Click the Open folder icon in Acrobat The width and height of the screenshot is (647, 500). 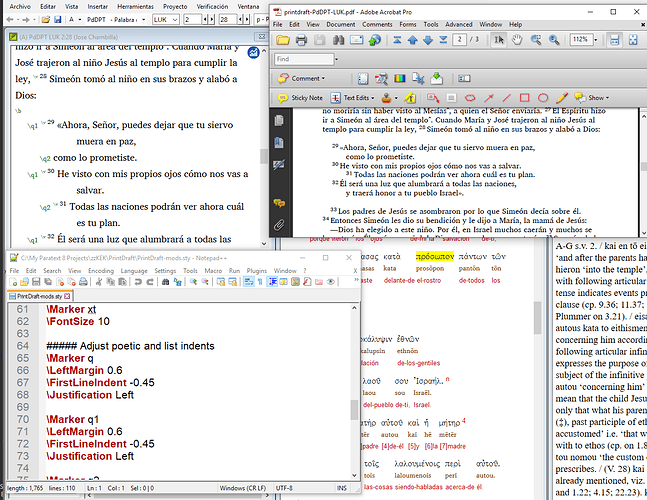point(283,40)
